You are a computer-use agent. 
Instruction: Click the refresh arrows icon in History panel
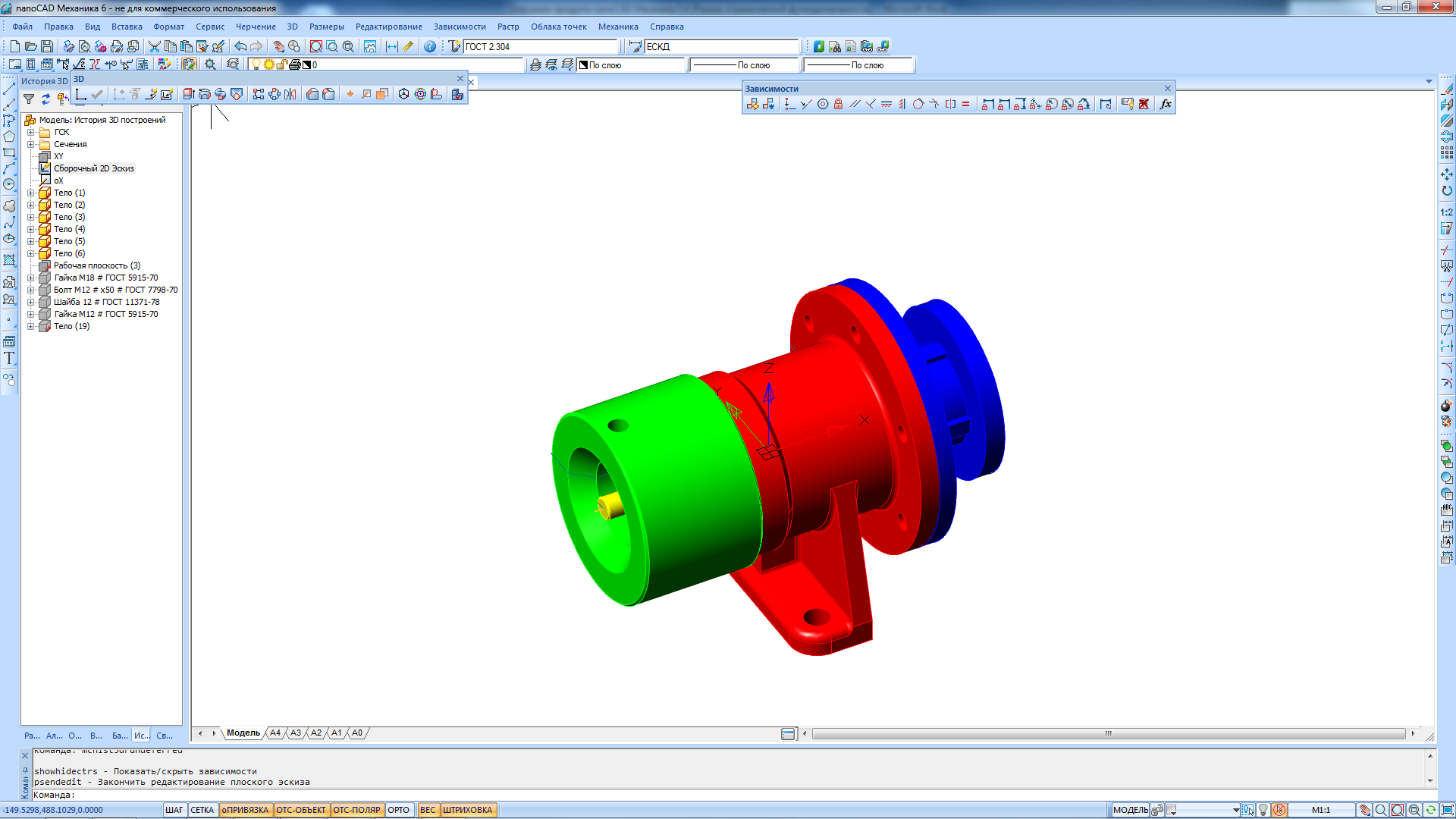pos(45,99)
